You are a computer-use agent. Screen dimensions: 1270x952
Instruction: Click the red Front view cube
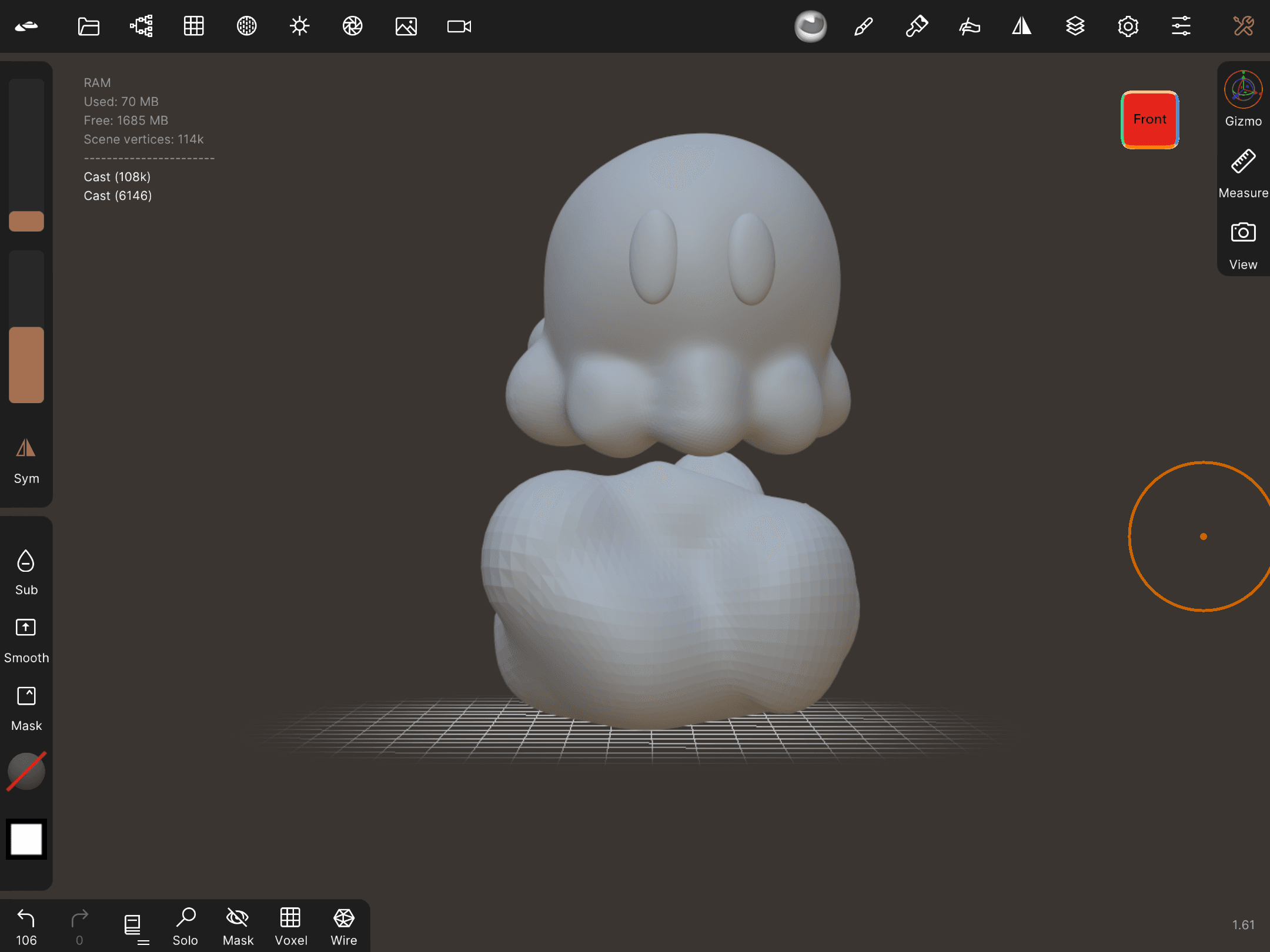1149,119
